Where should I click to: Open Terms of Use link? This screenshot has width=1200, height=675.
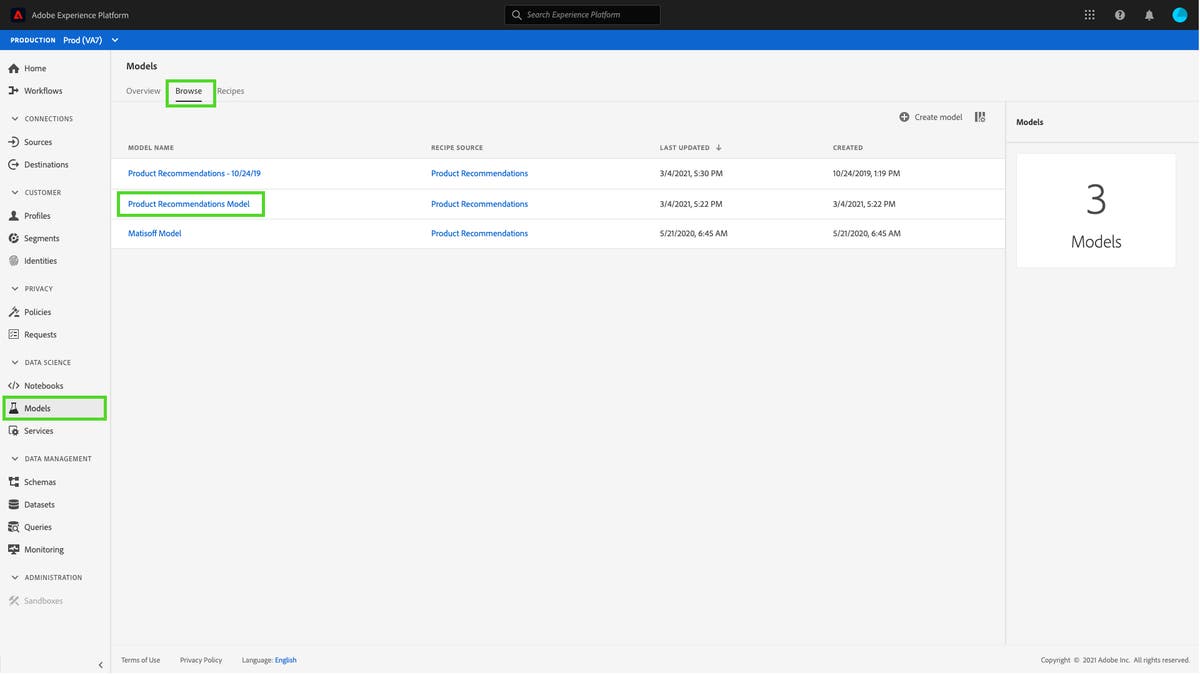click(x=141, y=660)
